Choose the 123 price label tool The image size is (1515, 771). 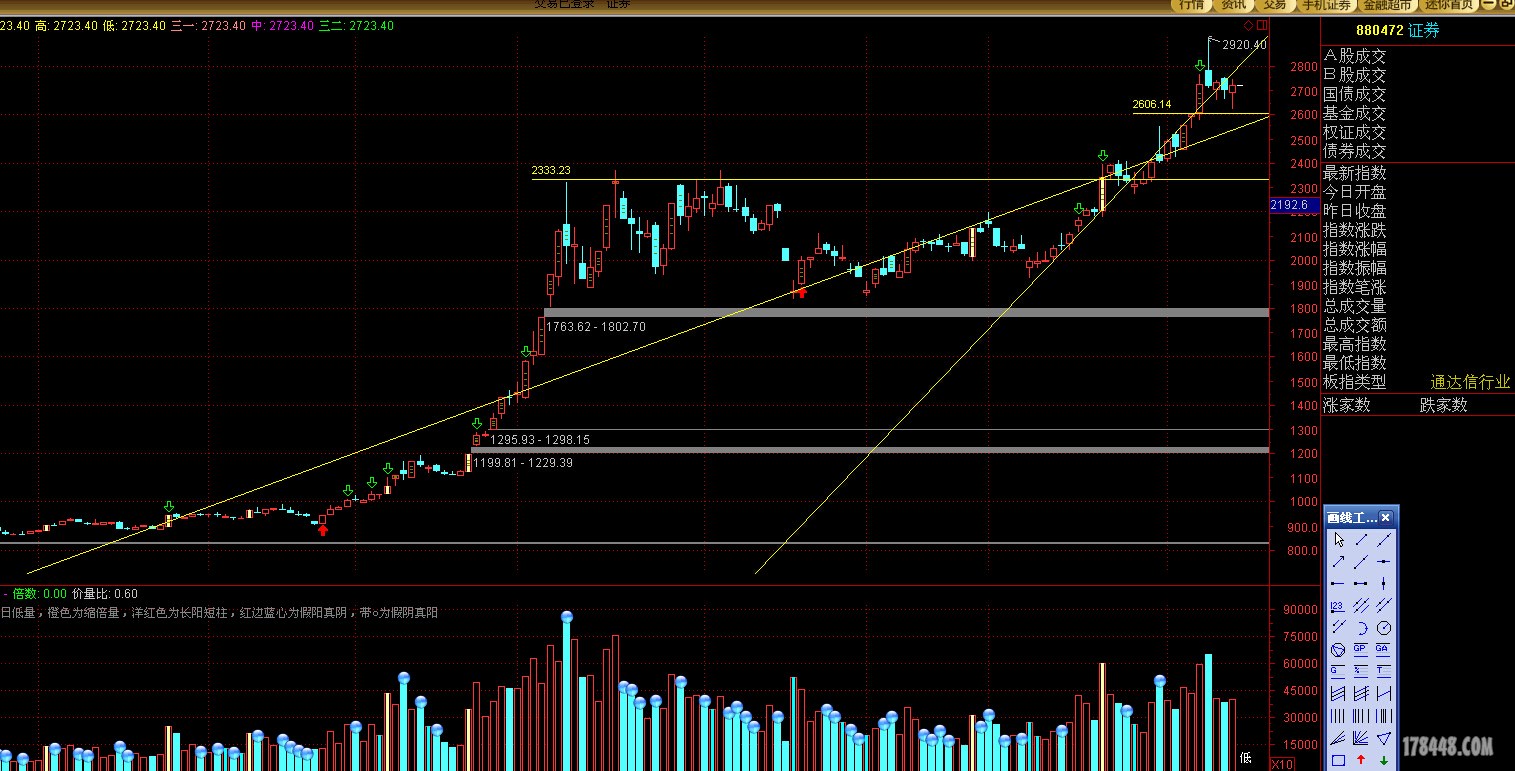coord(1338,606)
